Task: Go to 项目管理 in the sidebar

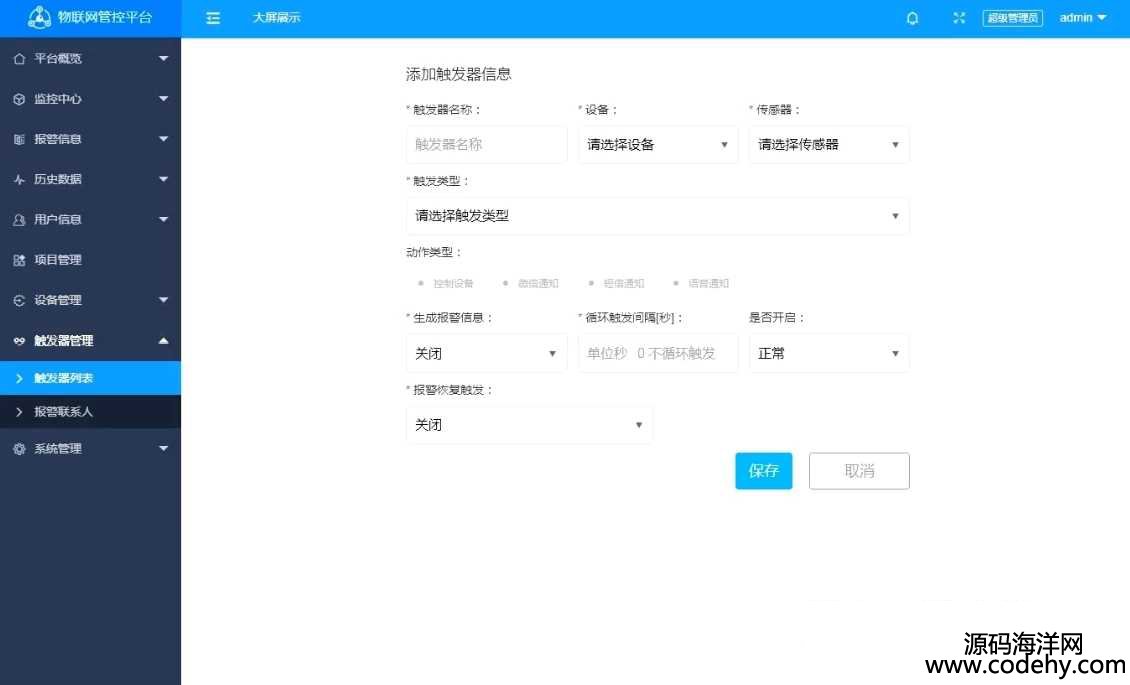Action: [x=90, y=260]
